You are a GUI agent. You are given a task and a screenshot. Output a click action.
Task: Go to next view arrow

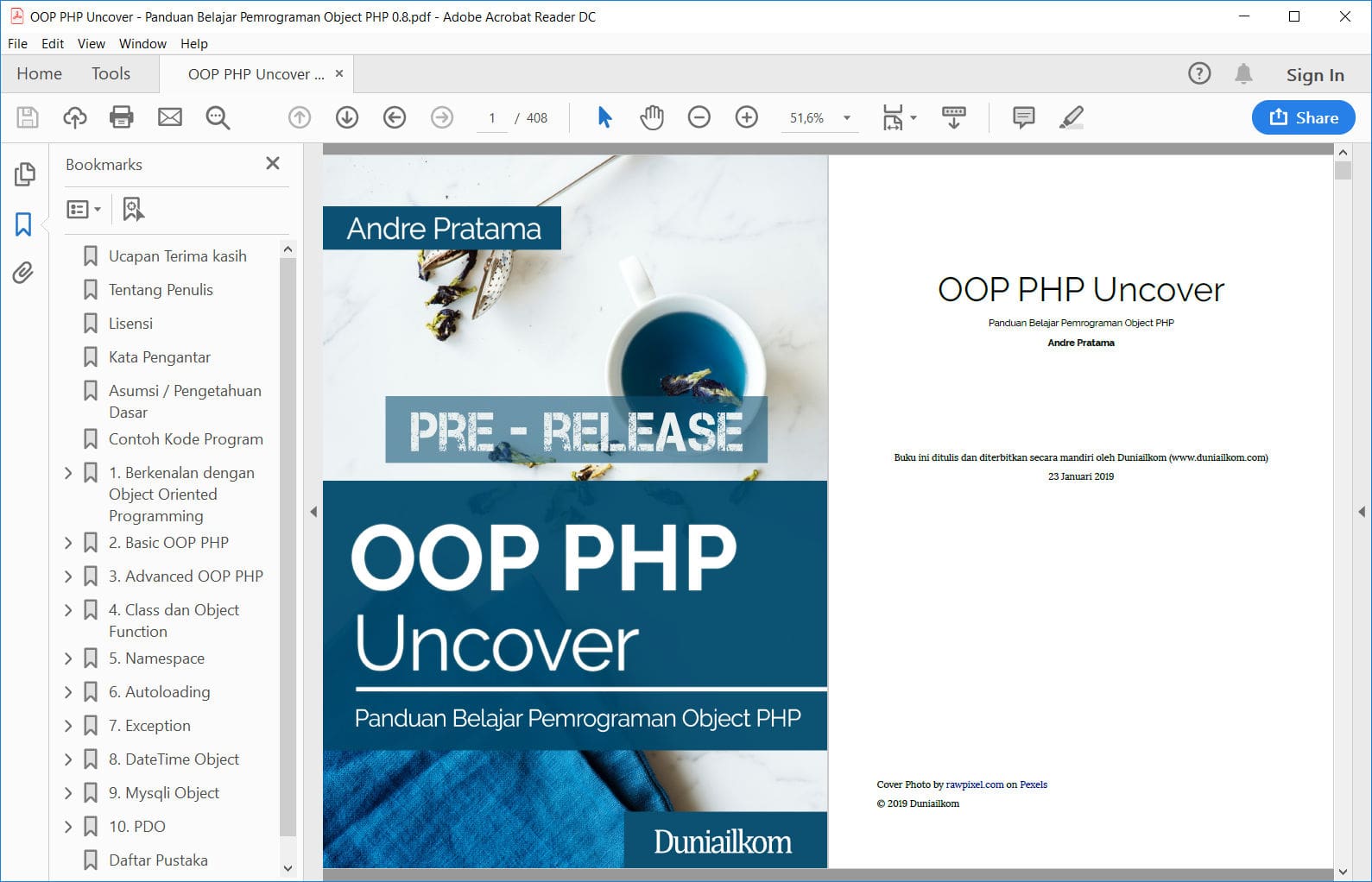pos(442,117)
